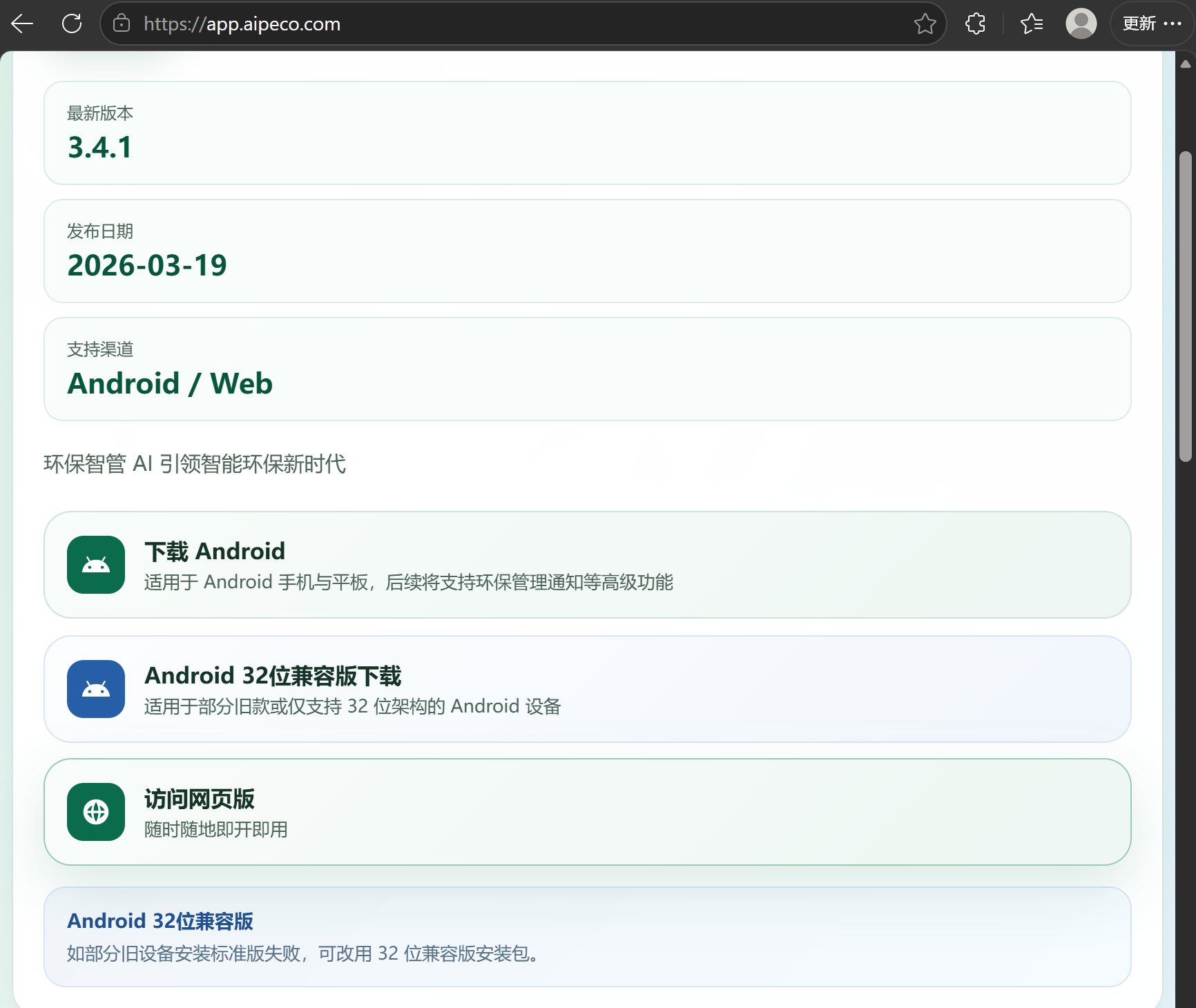Open the 下载 Android download card
This screenshot has width=1196, height=1008.
[x=587, y=565]
